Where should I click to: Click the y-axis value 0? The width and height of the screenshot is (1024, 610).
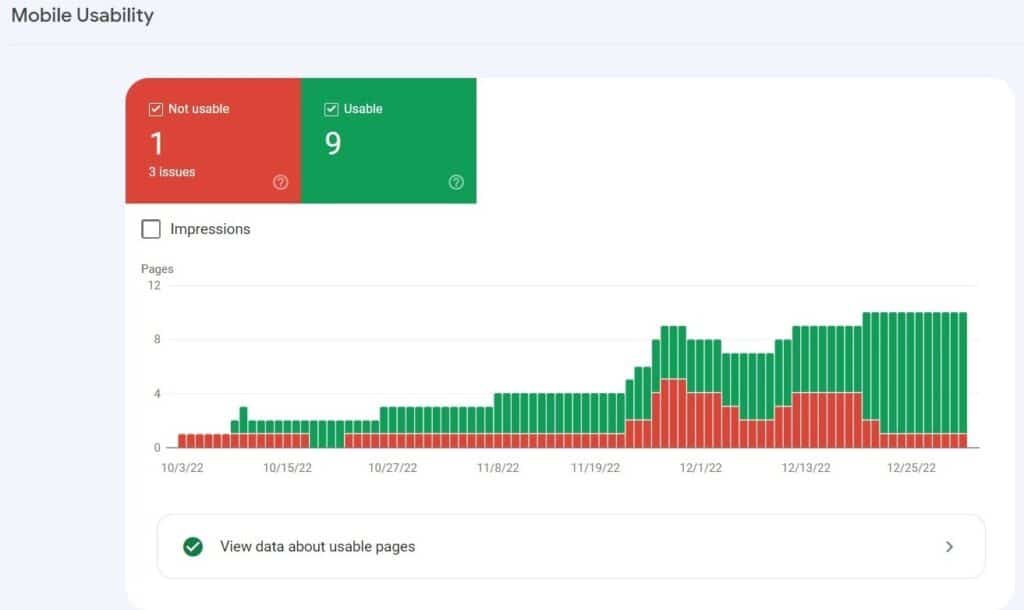point(157,447)
